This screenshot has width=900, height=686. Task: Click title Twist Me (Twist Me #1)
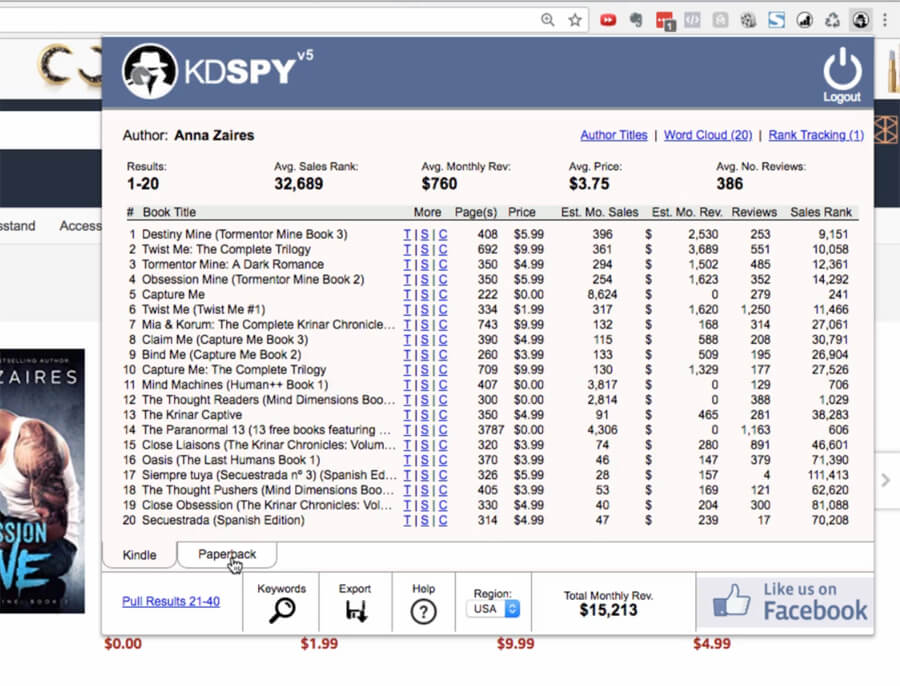pos(203,309)
